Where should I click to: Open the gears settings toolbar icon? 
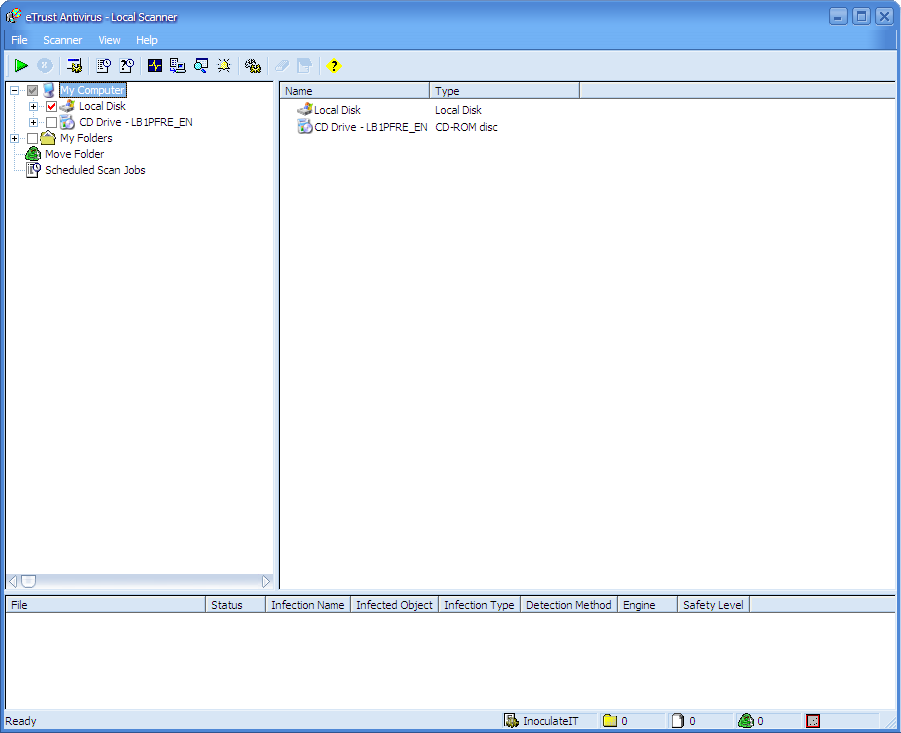click(x=253, y=66)
